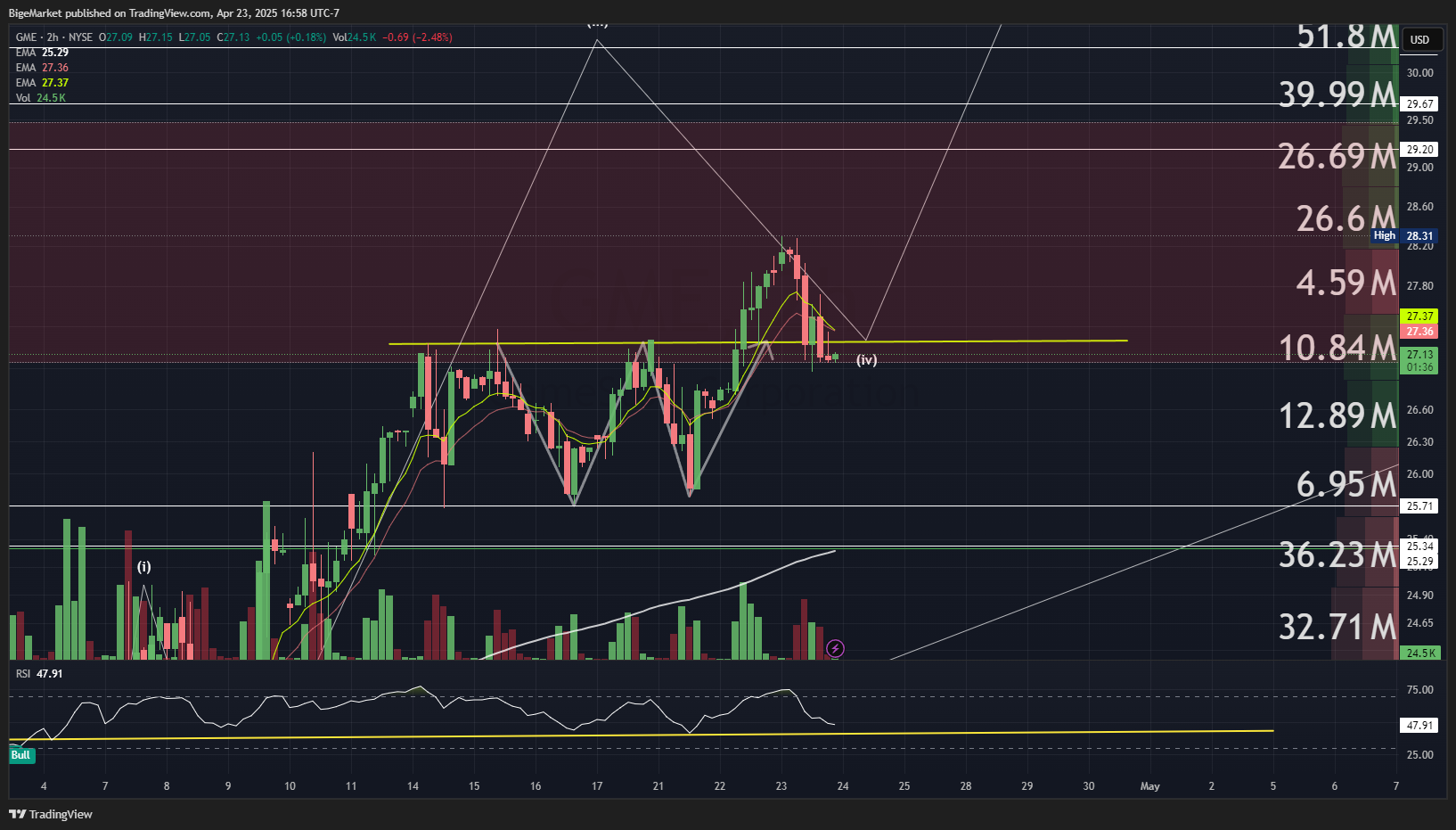
Task: Click the 47.91 RSI value axis tag
Action: pos(1419,726)
